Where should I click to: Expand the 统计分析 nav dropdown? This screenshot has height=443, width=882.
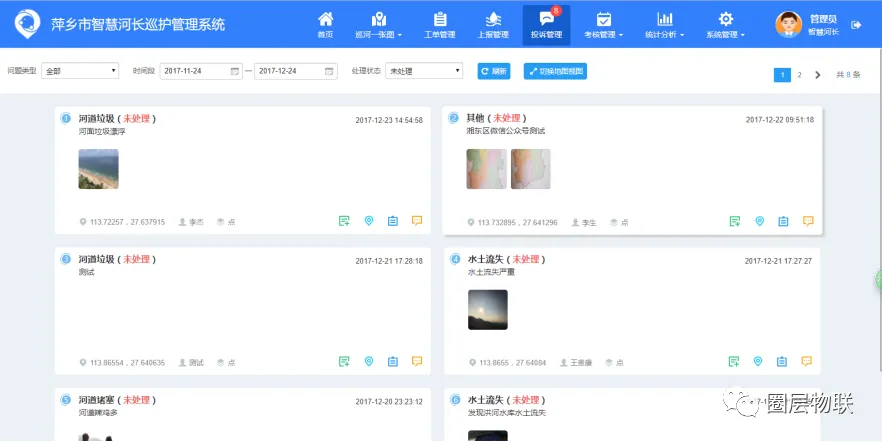tap(664, 25)
